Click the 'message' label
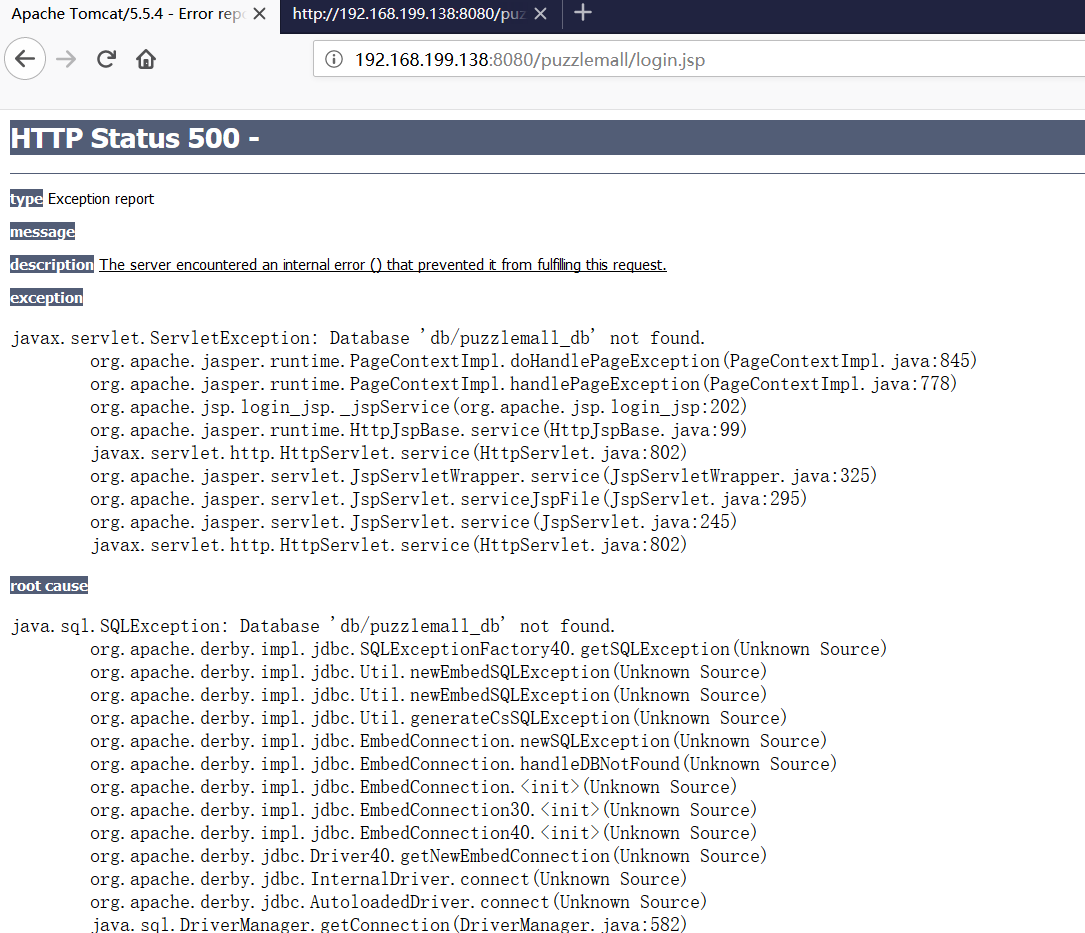 point(42,232)
